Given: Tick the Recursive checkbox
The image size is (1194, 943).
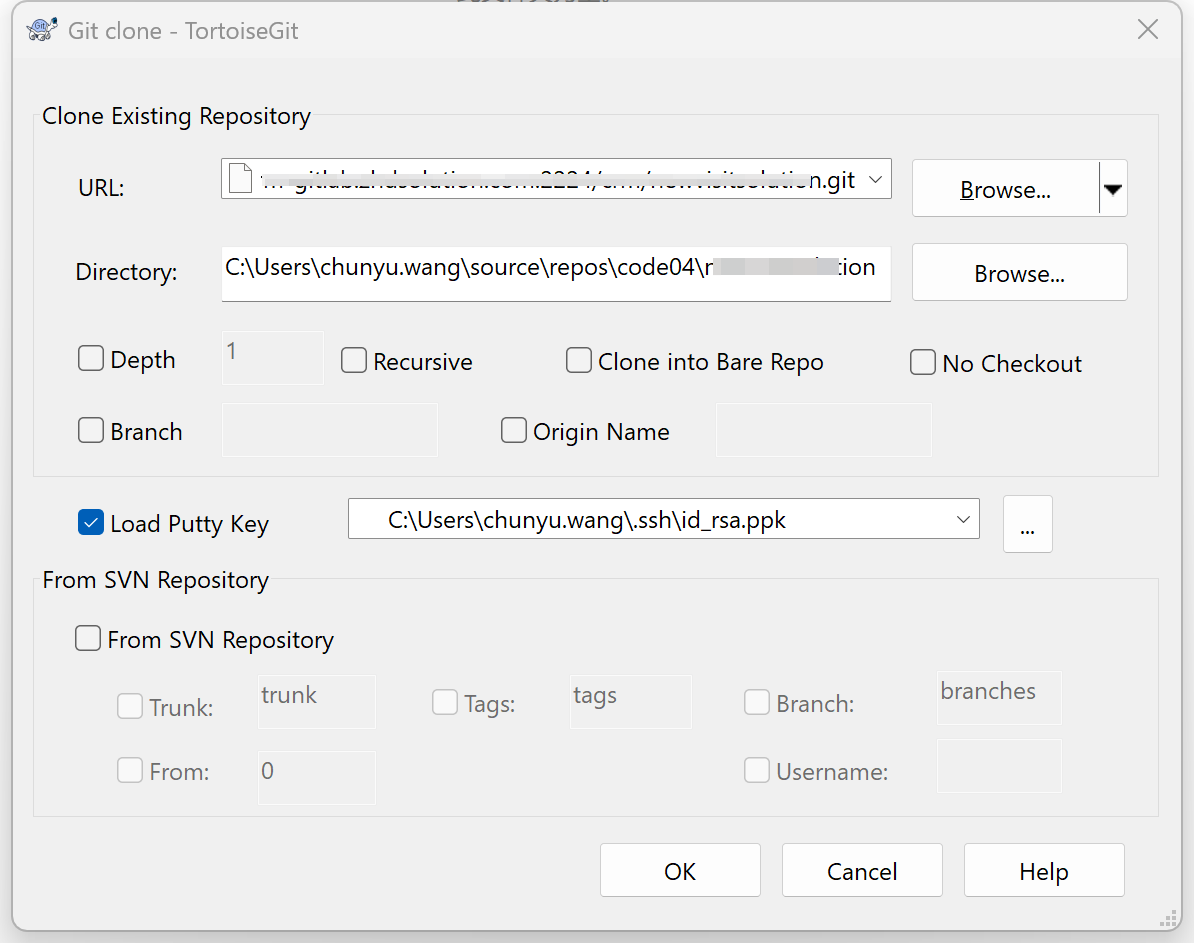Looking at the screenshot, I should pos(353,360).
